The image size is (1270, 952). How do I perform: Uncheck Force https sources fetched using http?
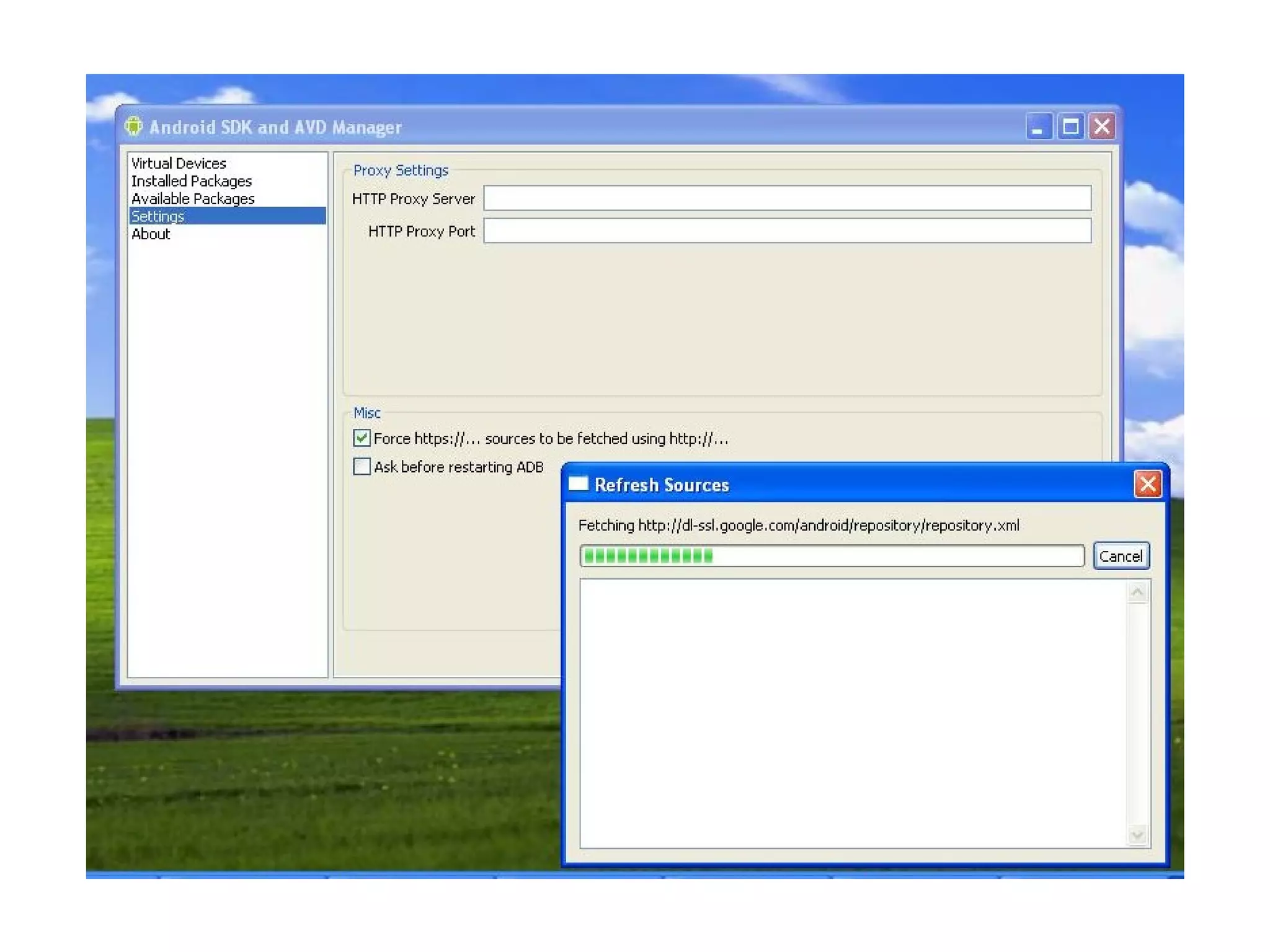coord(362,438)
